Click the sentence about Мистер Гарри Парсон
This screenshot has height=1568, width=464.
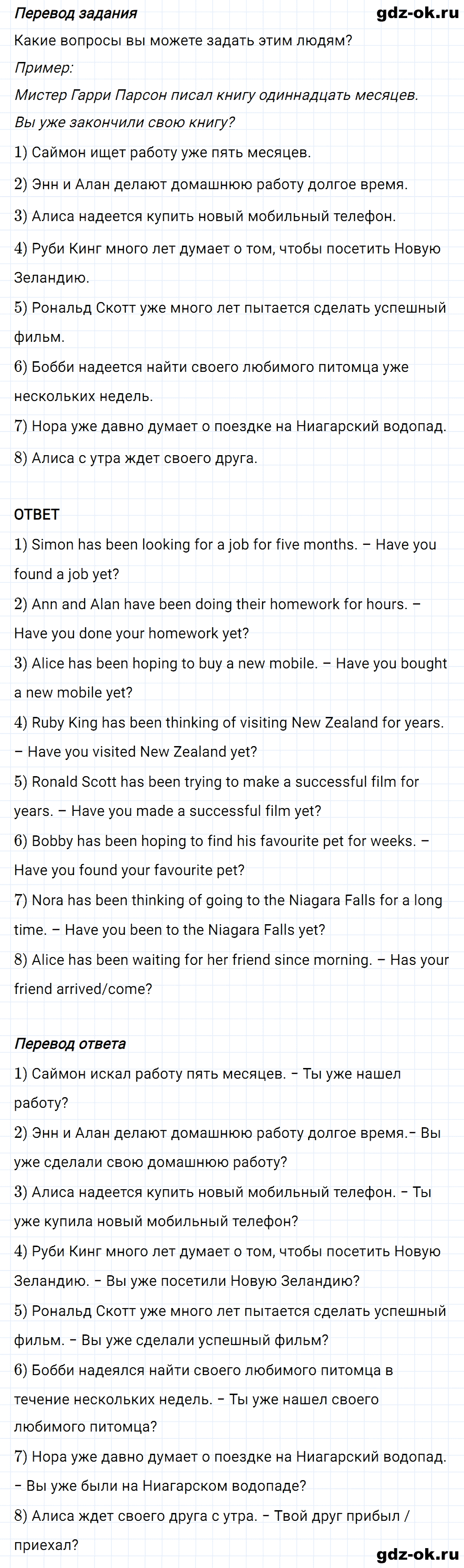click(216, 95)
